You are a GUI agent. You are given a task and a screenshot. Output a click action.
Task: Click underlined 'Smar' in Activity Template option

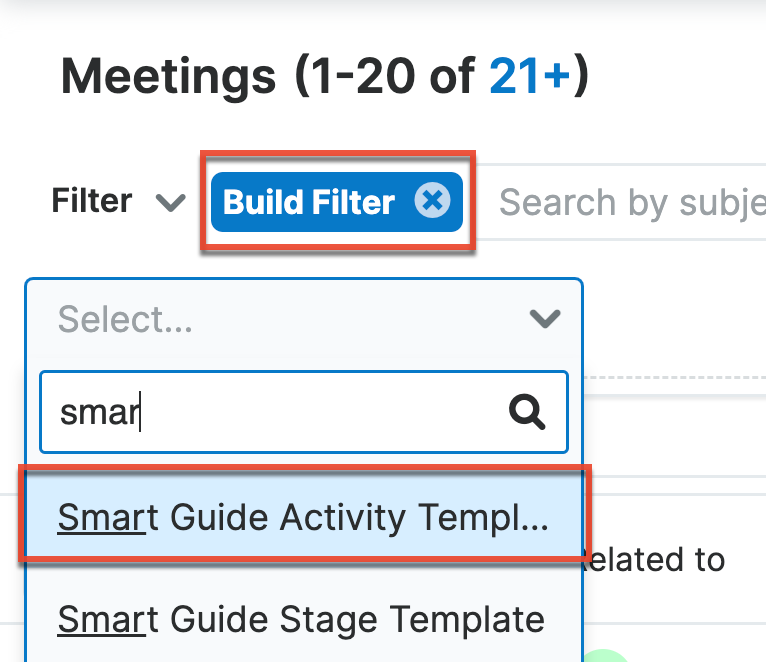[100, 518]
